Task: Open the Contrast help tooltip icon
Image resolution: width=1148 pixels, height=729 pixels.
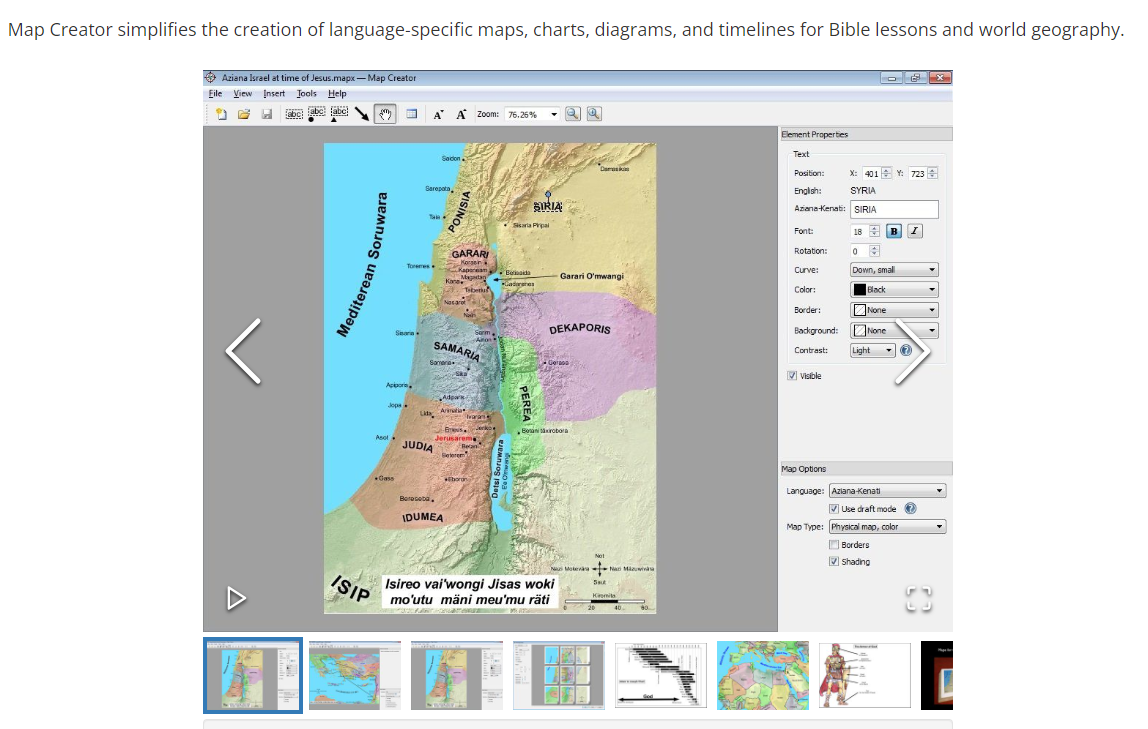Action: pyautogui.click(x=907, y=350)
